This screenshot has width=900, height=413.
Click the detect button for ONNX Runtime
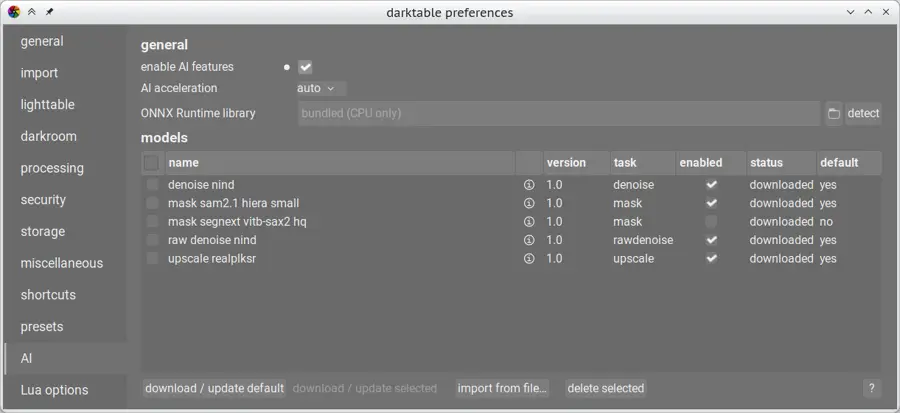pos(863,113)
